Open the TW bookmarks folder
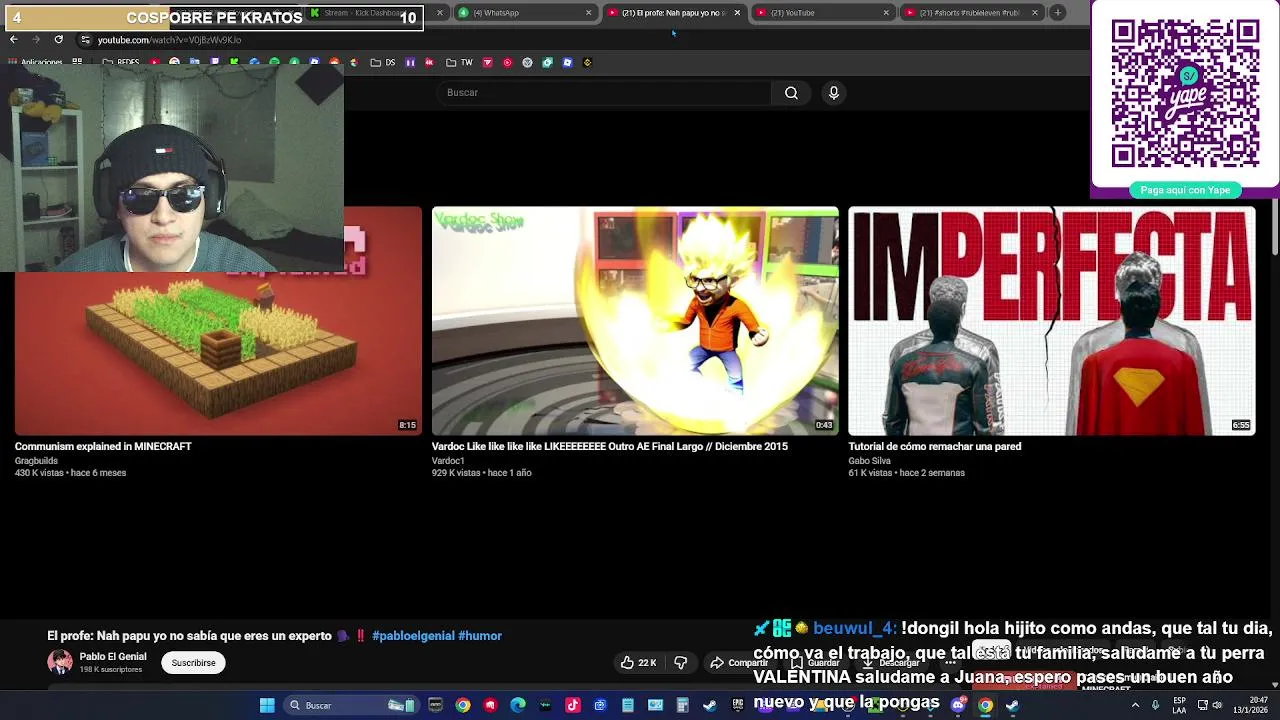 460,62
